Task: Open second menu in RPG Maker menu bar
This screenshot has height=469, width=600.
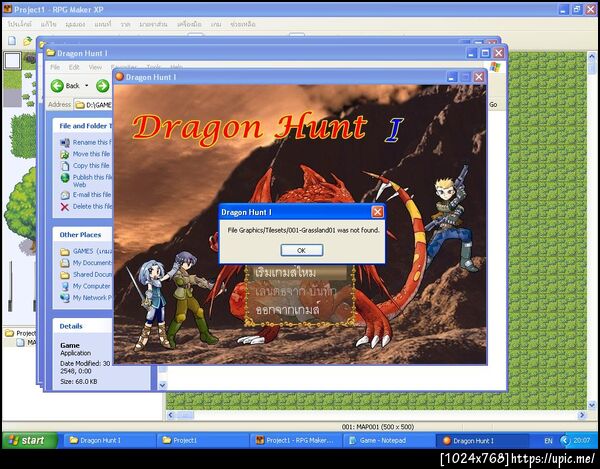Action: (x=49, y=24)
